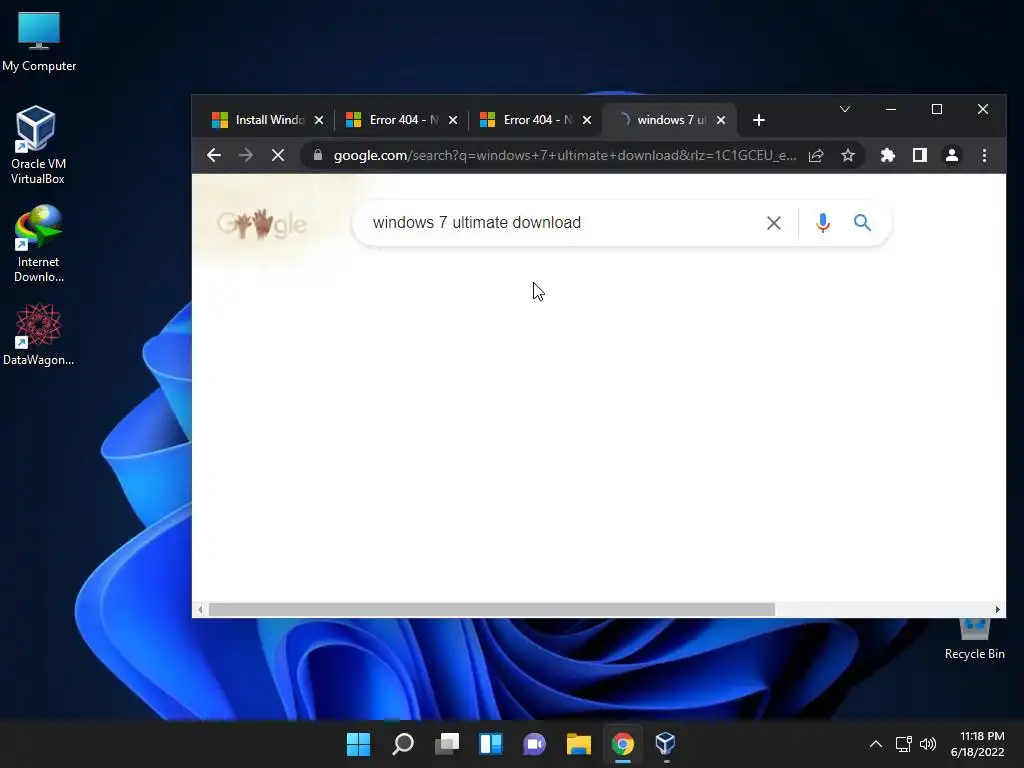This screenshot has width=1024, height=768.
Task: Click scrollbar right arrow
Action: point(997,610)
